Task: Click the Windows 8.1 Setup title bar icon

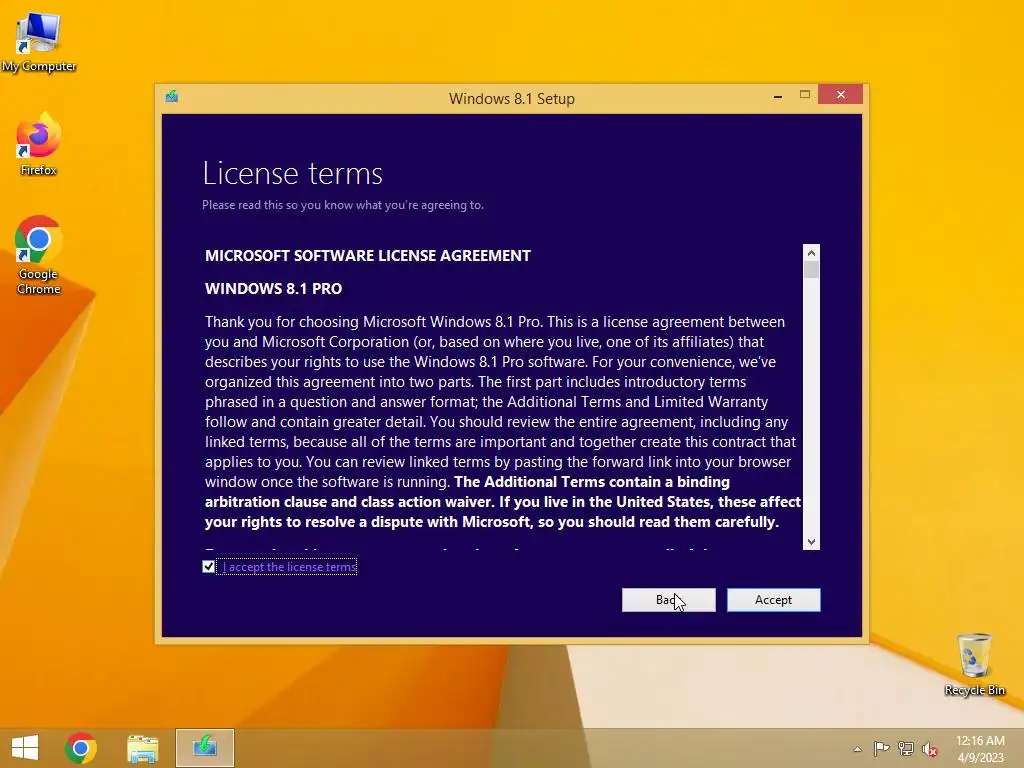Action: click(x=172, y=97)
